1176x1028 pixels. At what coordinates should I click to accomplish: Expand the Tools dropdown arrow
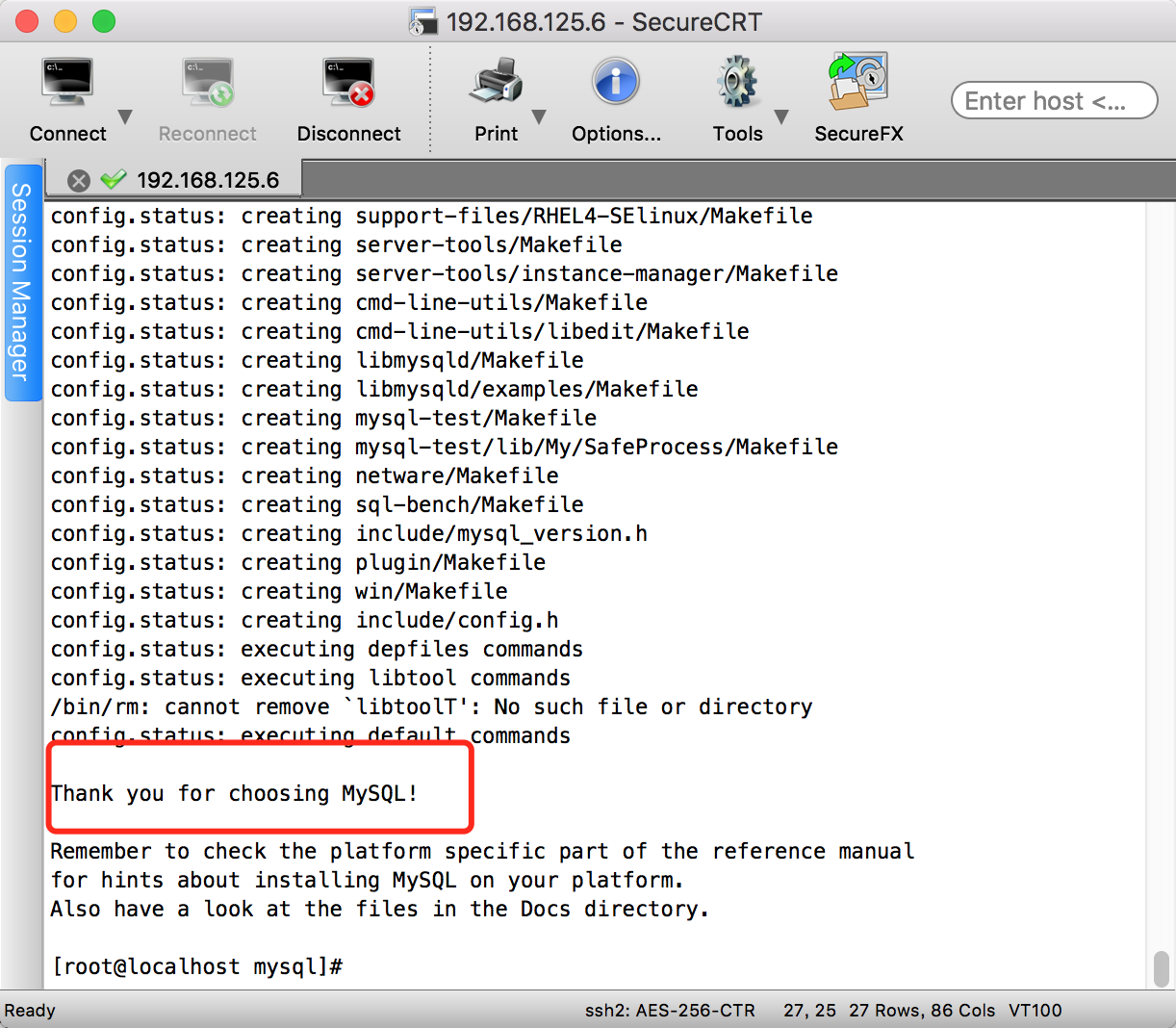point(781,116)
